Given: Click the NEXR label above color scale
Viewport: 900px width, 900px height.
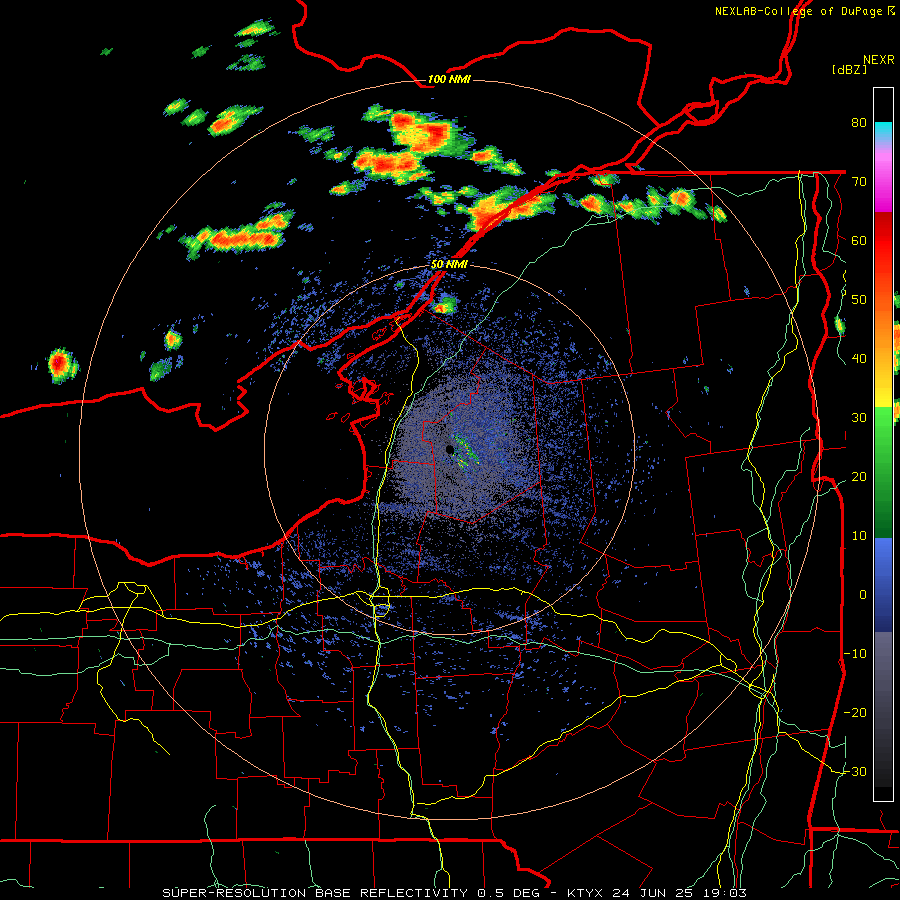Looking at the screenshot, I should 878,60.
